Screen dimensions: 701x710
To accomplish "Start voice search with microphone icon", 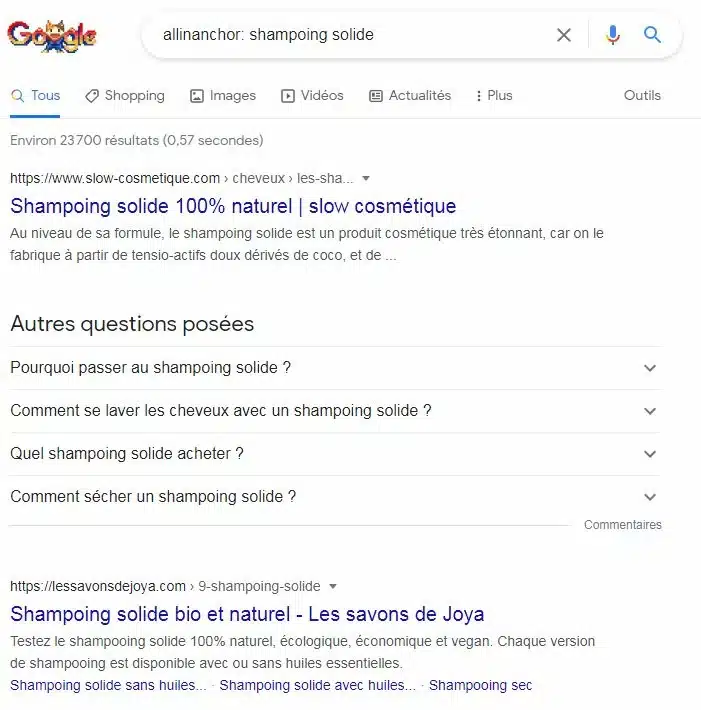I will click(x=613, y=35).
